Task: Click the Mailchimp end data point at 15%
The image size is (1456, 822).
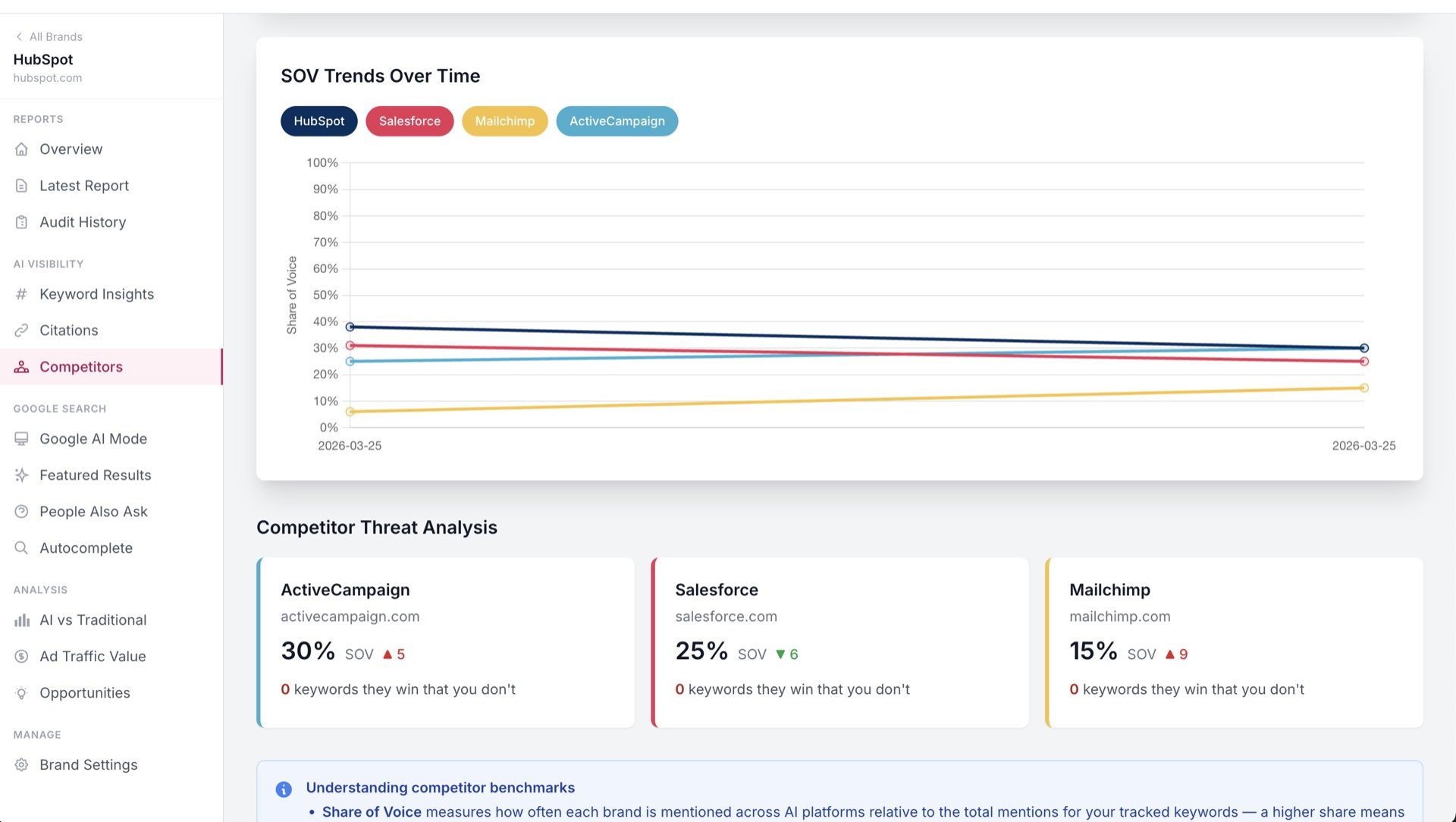Action: [x=1364, y=388]
